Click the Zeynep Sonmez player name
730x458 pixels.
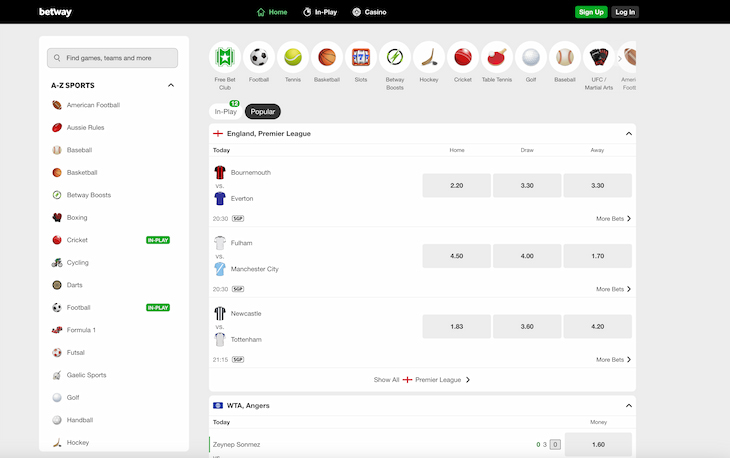click(236, 445)
